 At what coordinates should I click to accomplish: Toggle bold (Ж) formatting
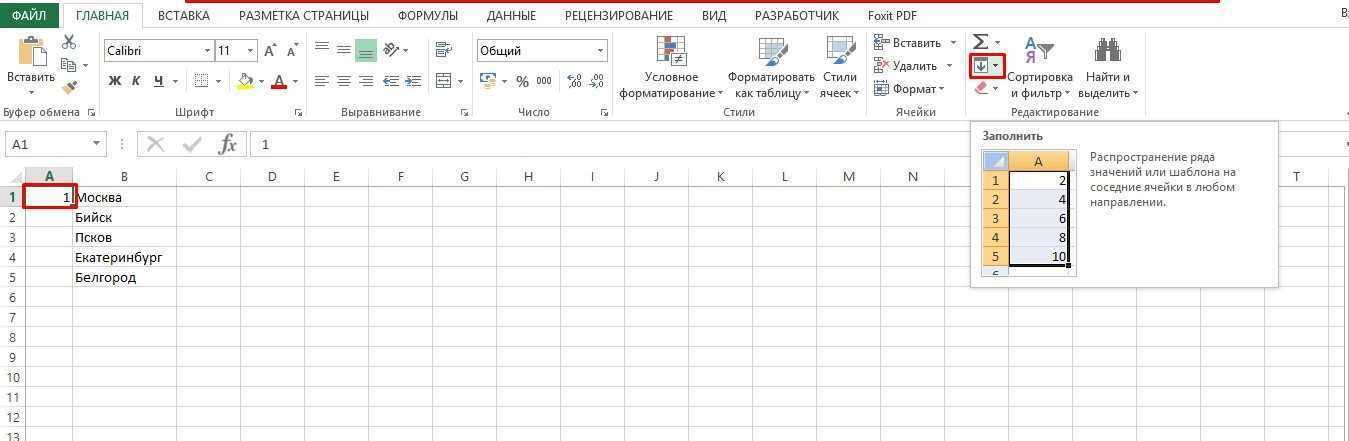[114, 81]
